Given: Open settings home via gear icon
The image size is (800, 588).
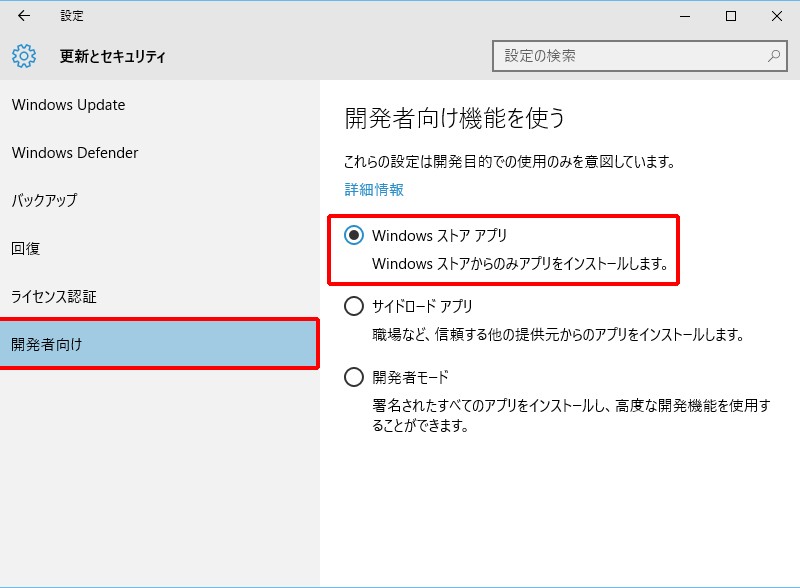Looking at the screenshot, I should point(24,56).
